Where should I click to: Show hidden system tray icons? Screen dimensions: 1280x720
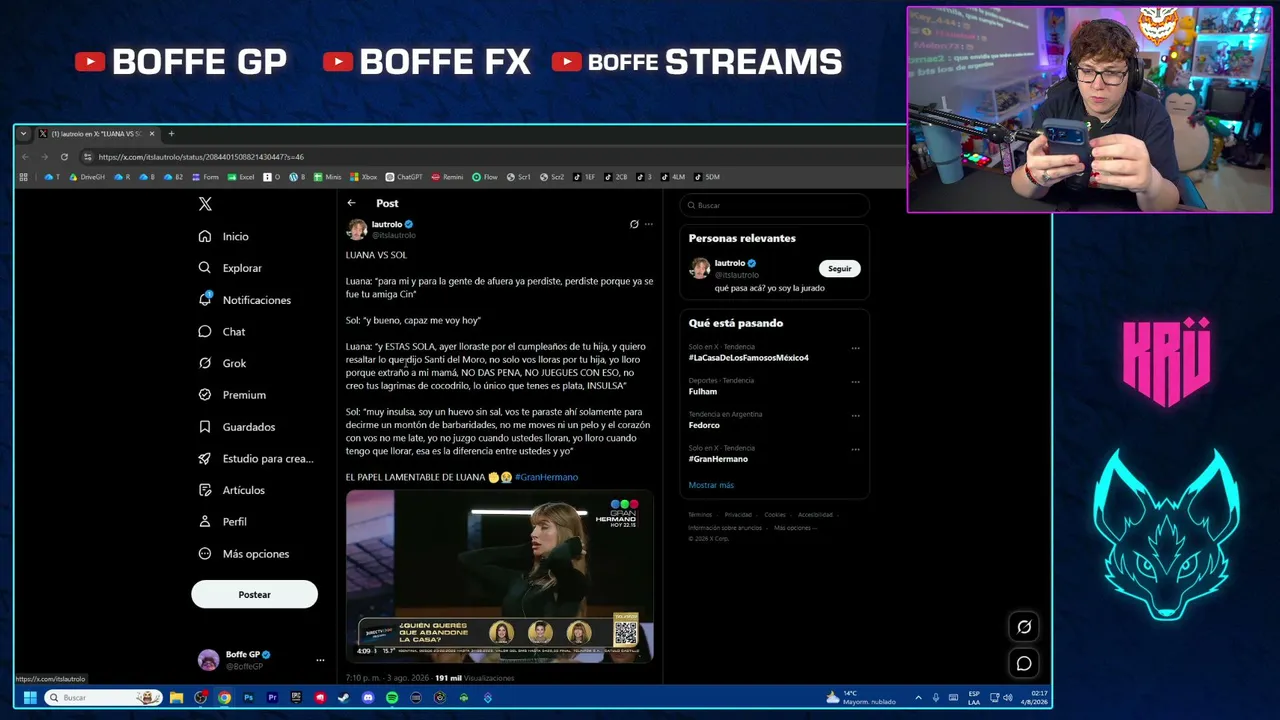point(918,698)
